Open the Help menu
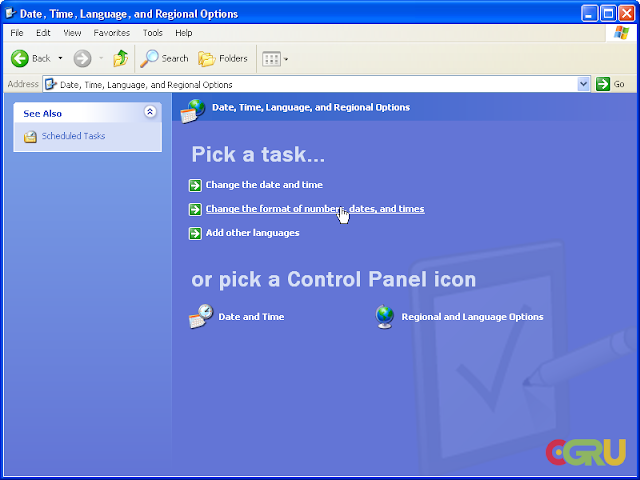 pyautogui.click(x=184, y=33)
